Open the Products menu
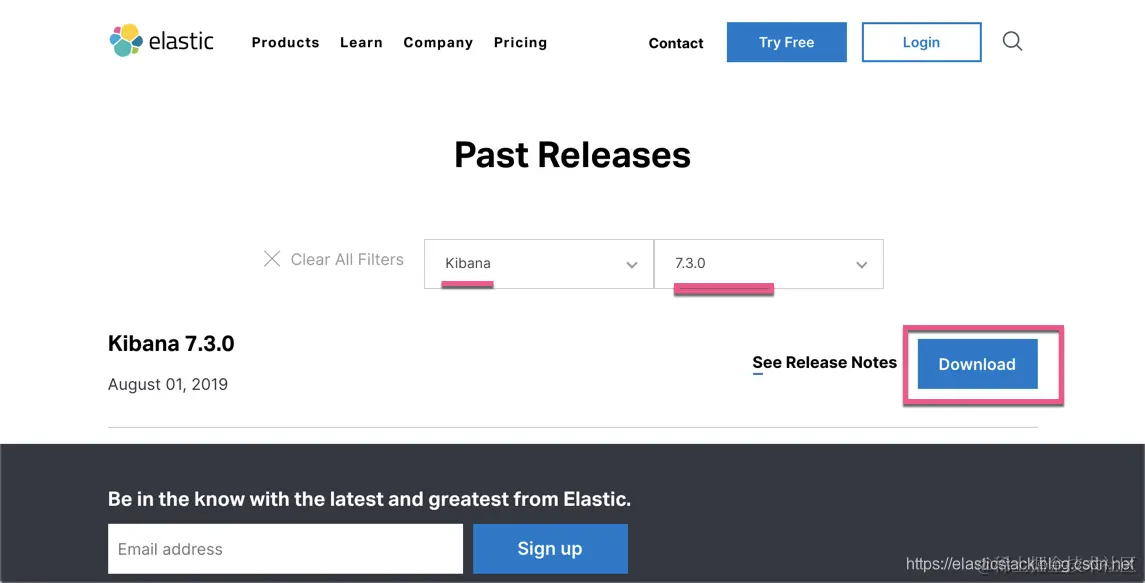Image resolution: width=1145 pixels, height=583 pixels. point(285,43)
